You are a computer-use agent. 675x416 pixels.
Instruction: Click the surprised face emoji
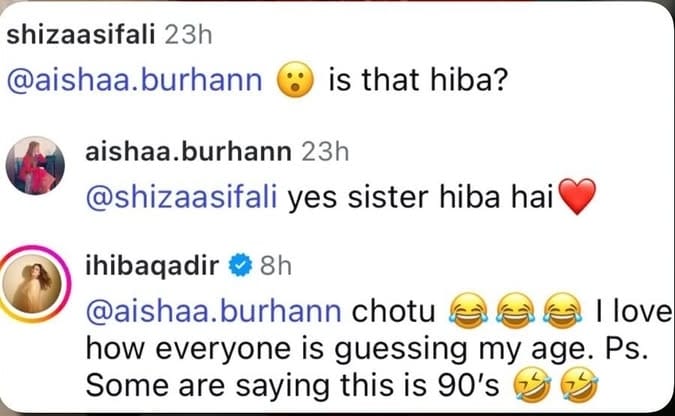[x=299, y=79]
